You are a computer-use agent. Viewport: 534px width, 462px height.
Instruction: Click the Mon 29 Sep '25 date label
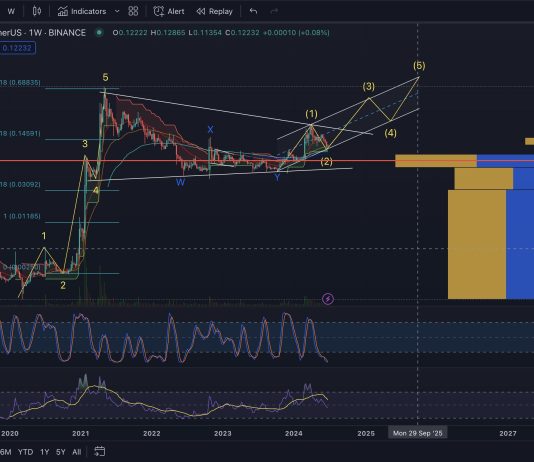tap(418, 433)
